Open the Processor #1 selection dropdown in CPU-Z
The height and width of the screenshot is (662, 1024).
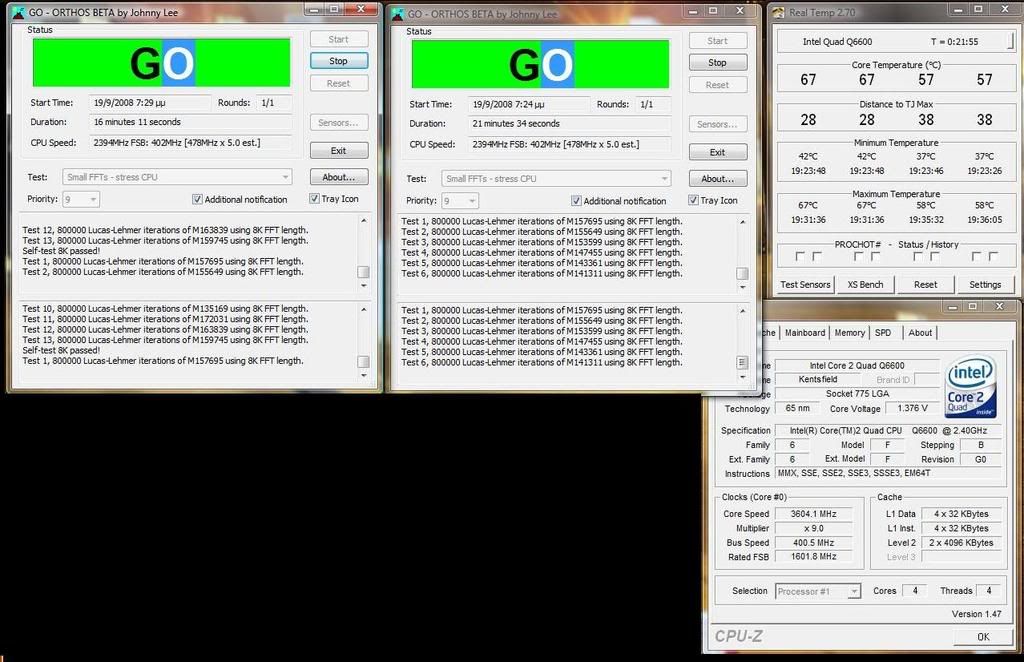click(x=818, y=591)
